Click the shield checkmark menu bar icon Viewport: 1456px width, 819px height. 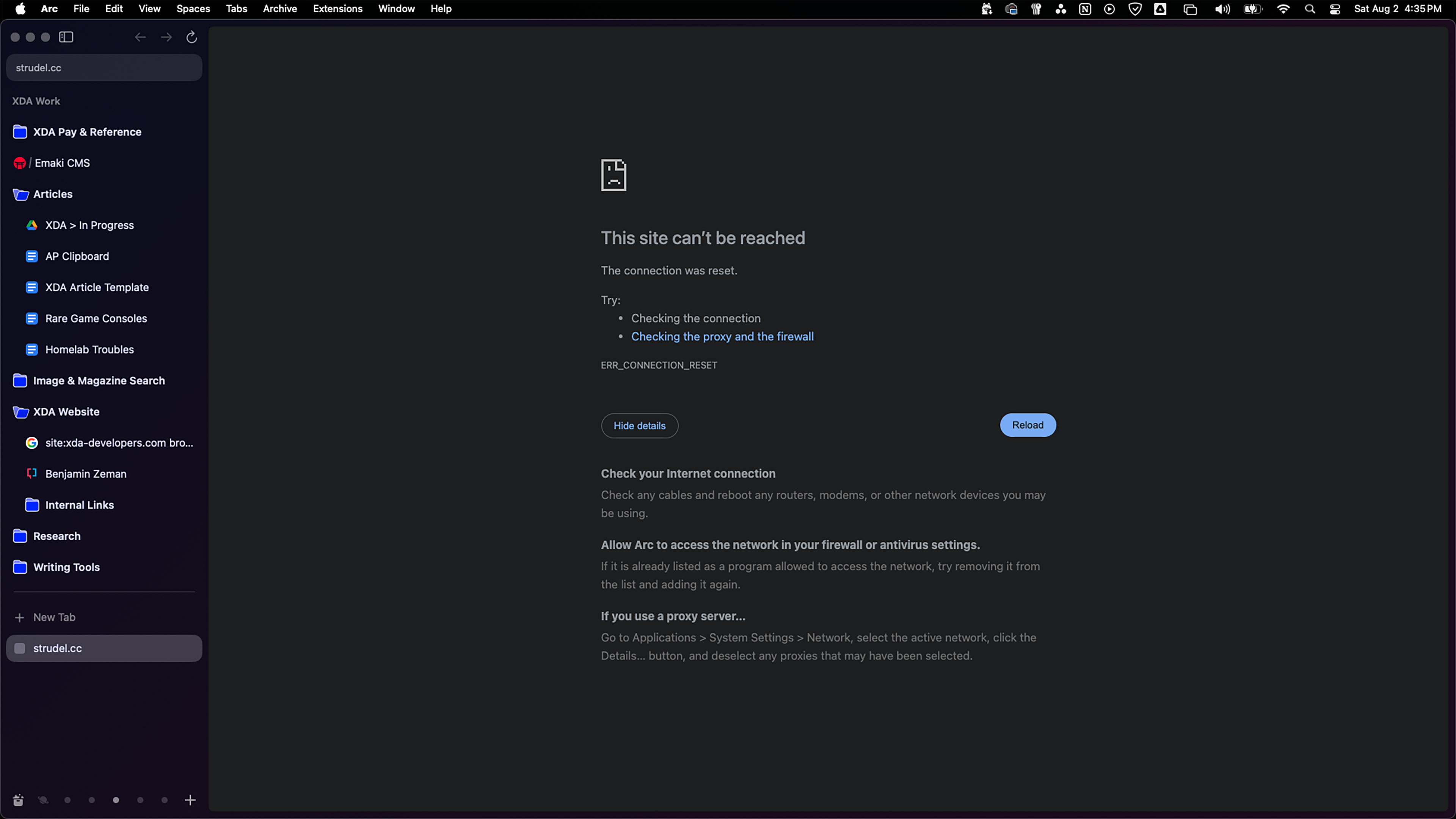pyautogui.click(x=1134, y=9)
